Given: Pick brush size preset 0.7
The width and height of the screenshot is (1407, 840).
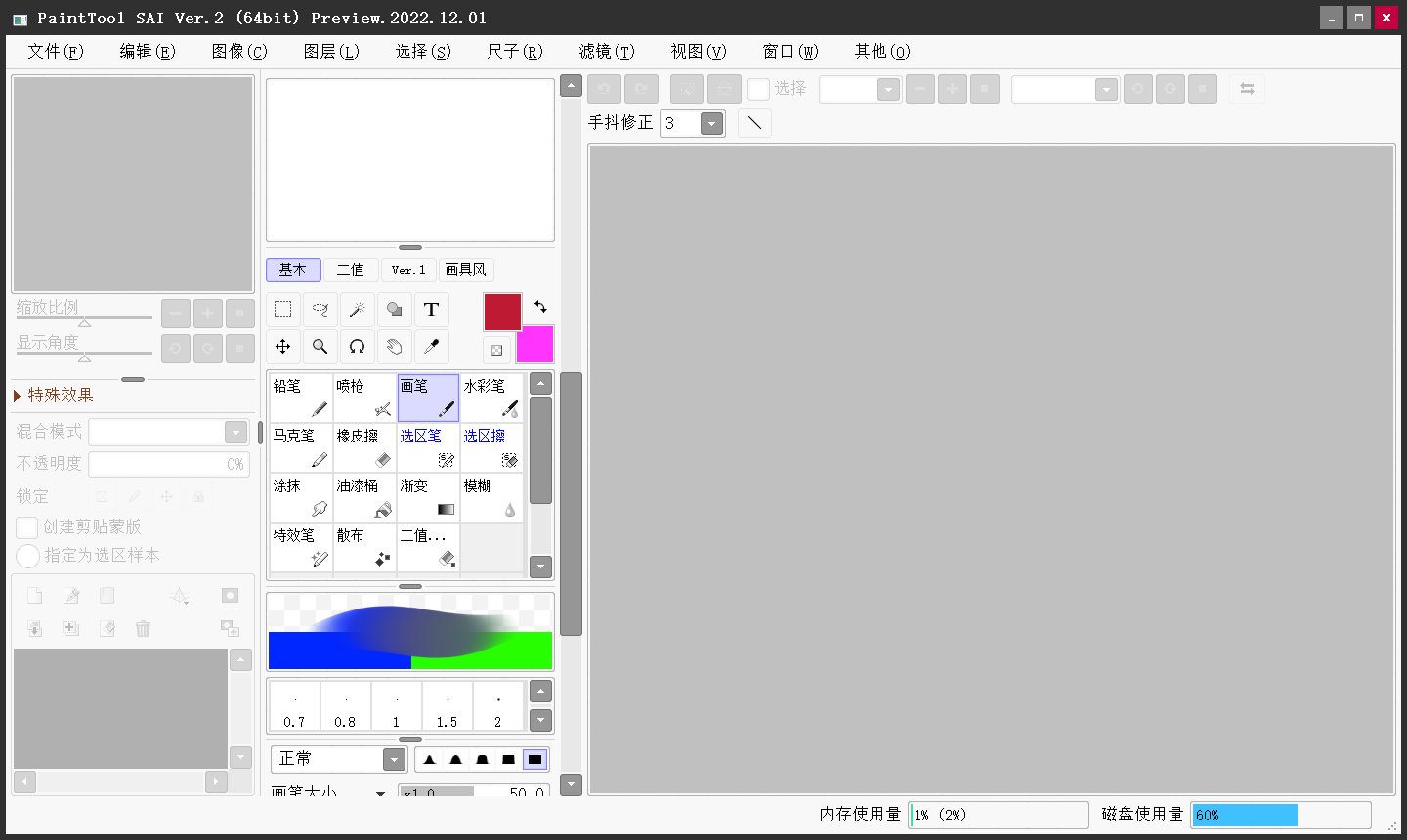Looking at the screenshot, I should 294,706.
